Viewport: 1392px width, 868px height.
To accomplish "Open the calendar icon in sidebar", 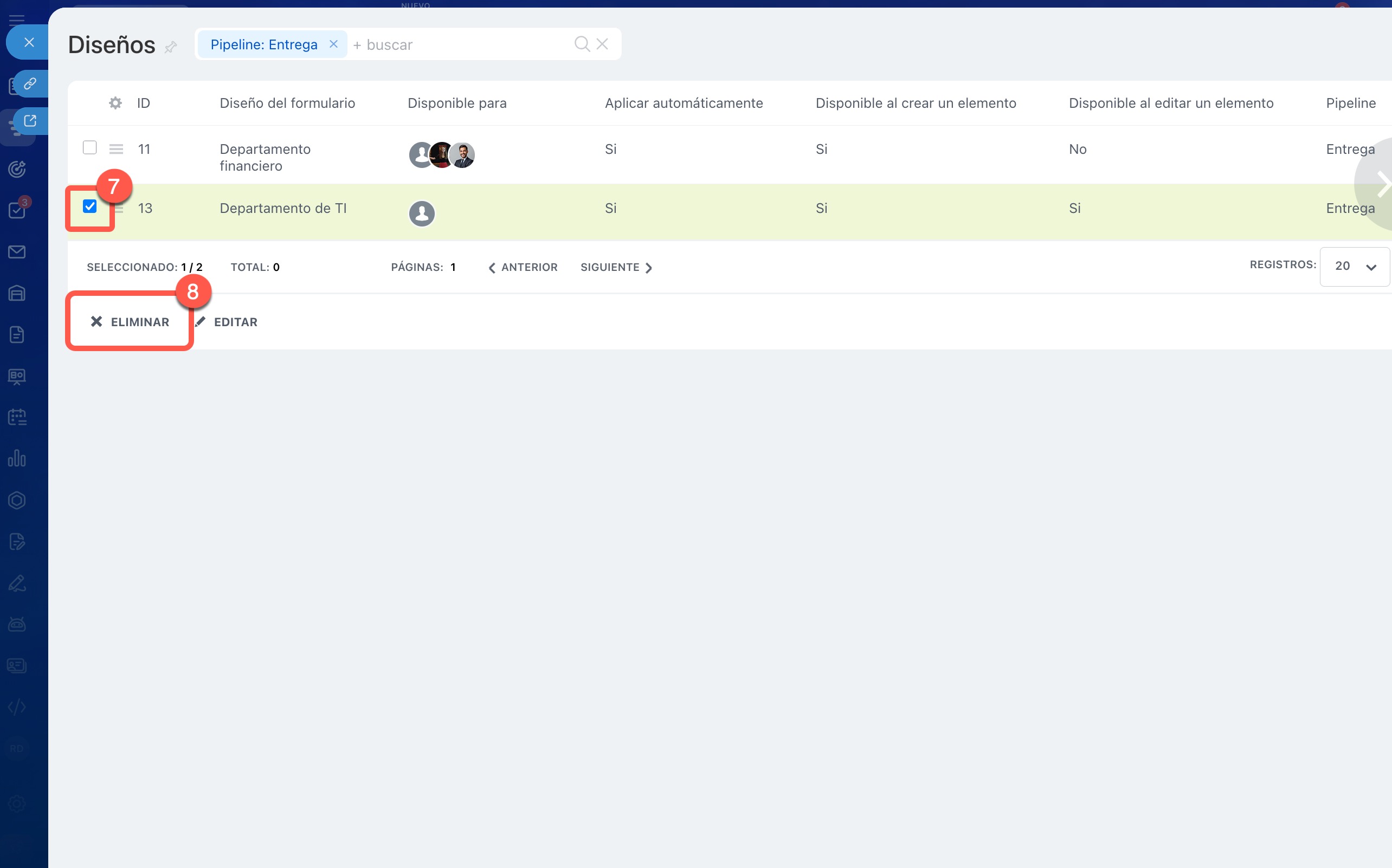I will click(17, 417).
